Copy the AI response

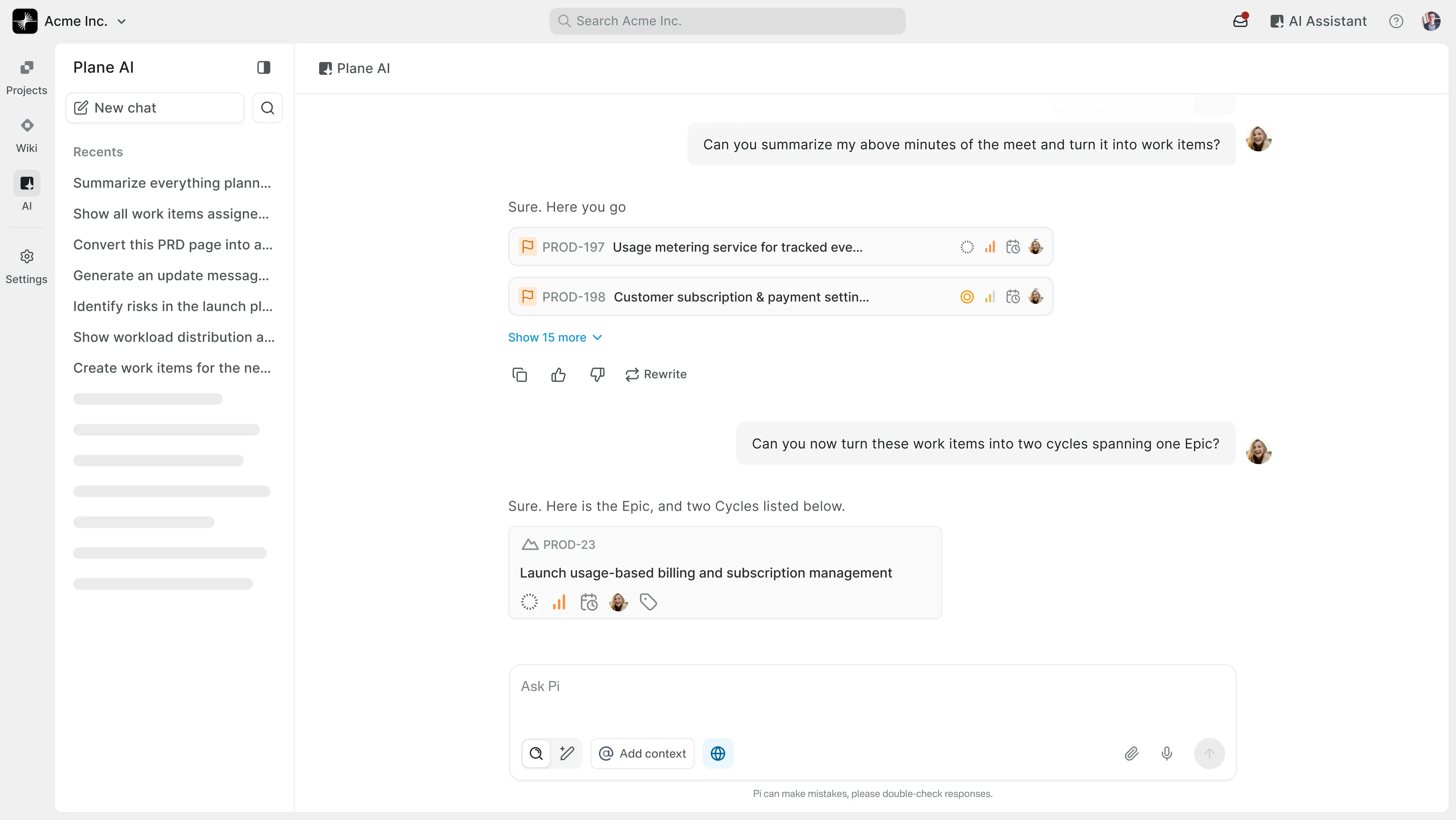[x=519, y=374]
